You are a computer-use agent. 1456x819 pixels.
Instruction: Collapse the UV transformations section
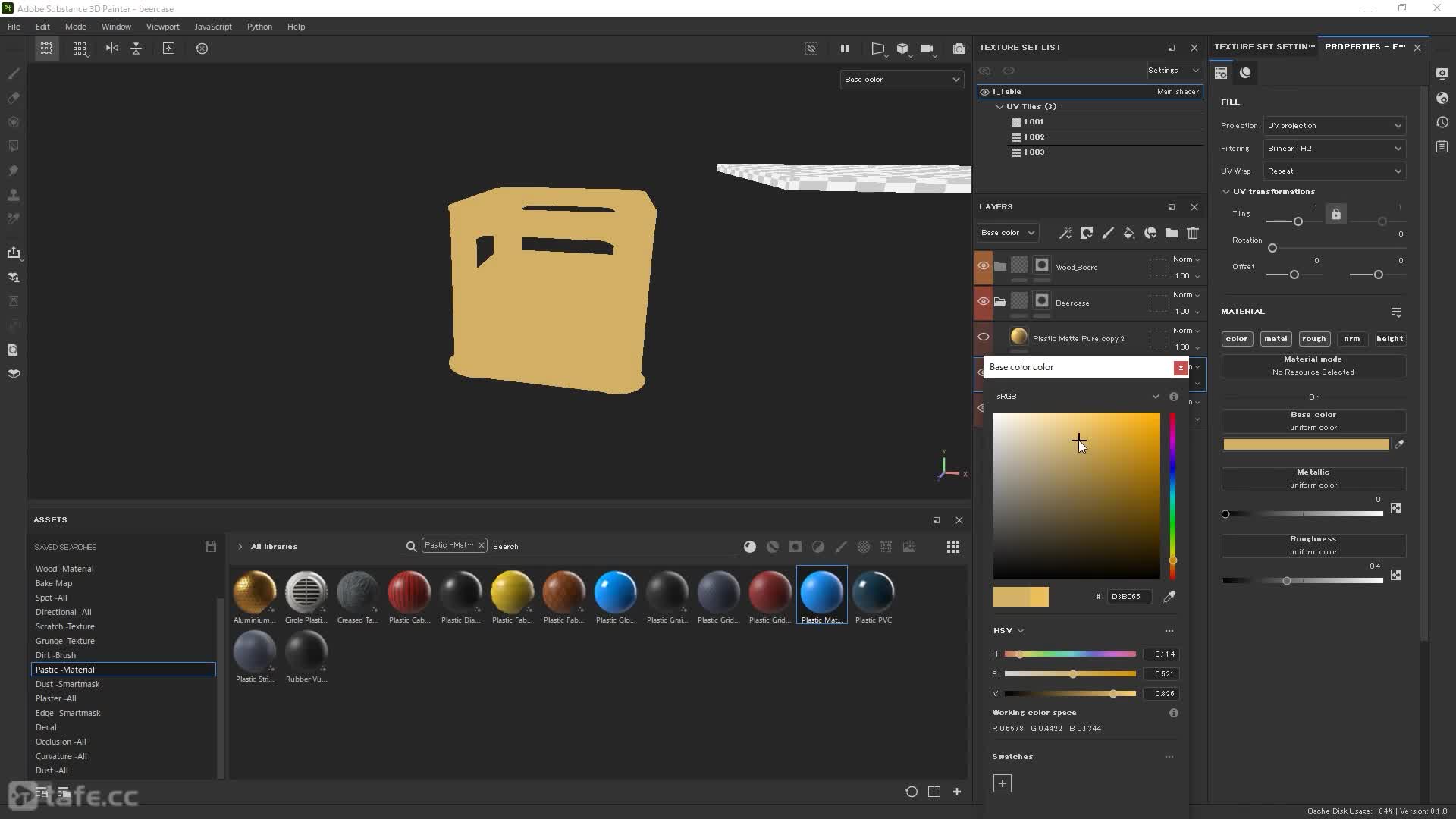pos(1226,192)
